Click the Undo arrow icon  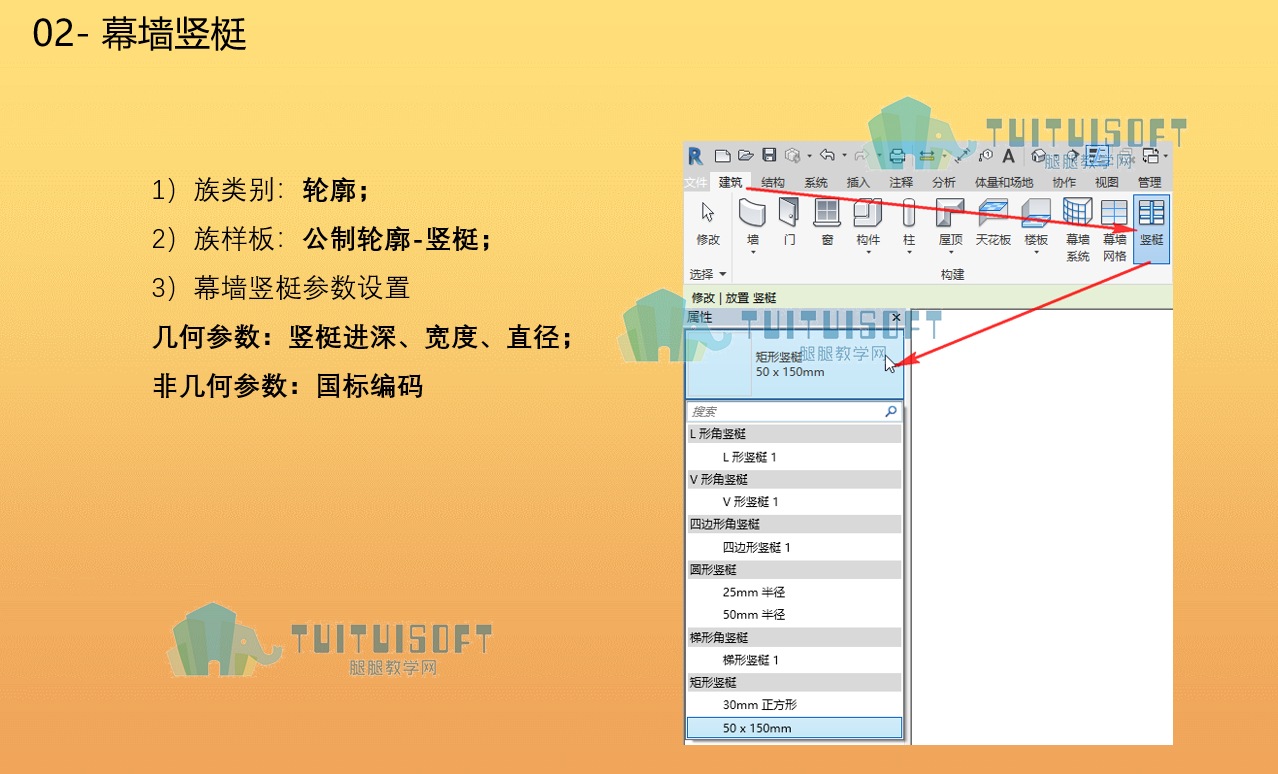coord(826,155)
